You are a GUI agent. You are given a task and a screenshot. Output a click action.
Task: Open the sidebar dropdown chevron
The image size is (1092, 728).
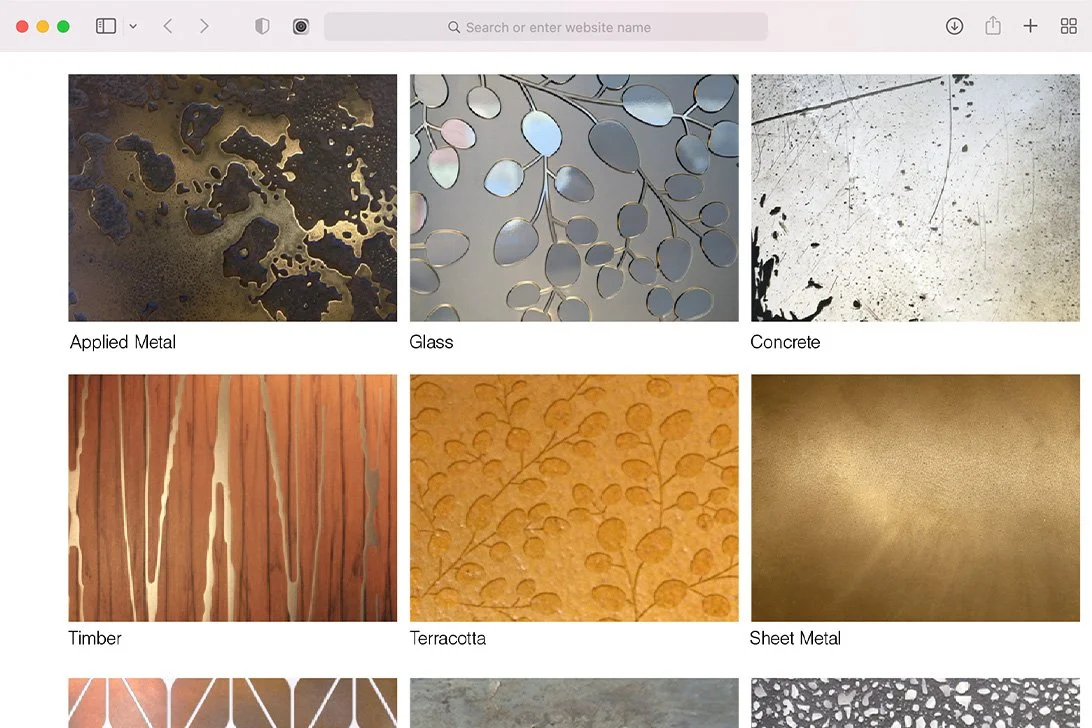coord(133,26)
